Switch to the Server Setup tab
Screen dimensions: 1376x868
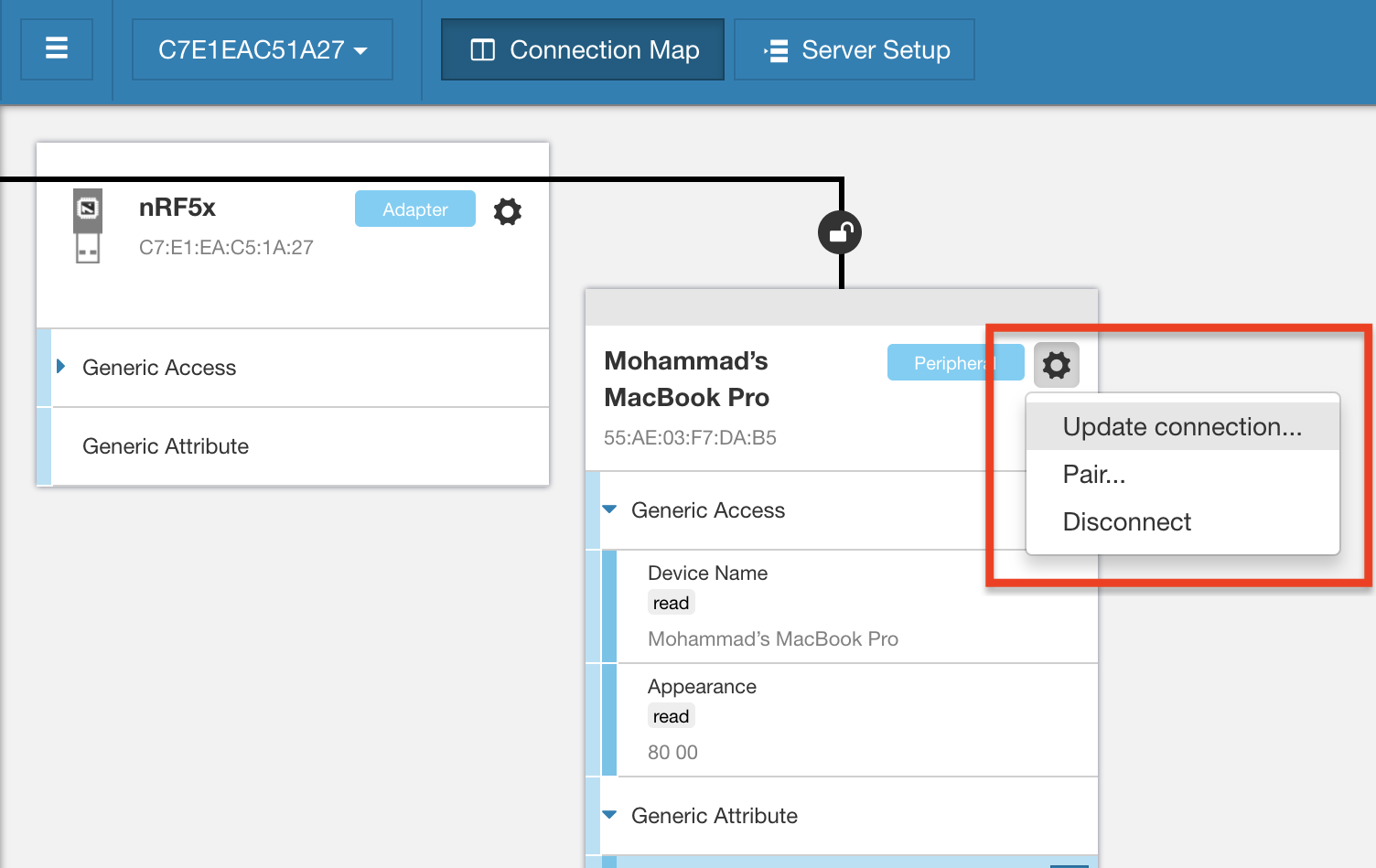click(855, 49)
